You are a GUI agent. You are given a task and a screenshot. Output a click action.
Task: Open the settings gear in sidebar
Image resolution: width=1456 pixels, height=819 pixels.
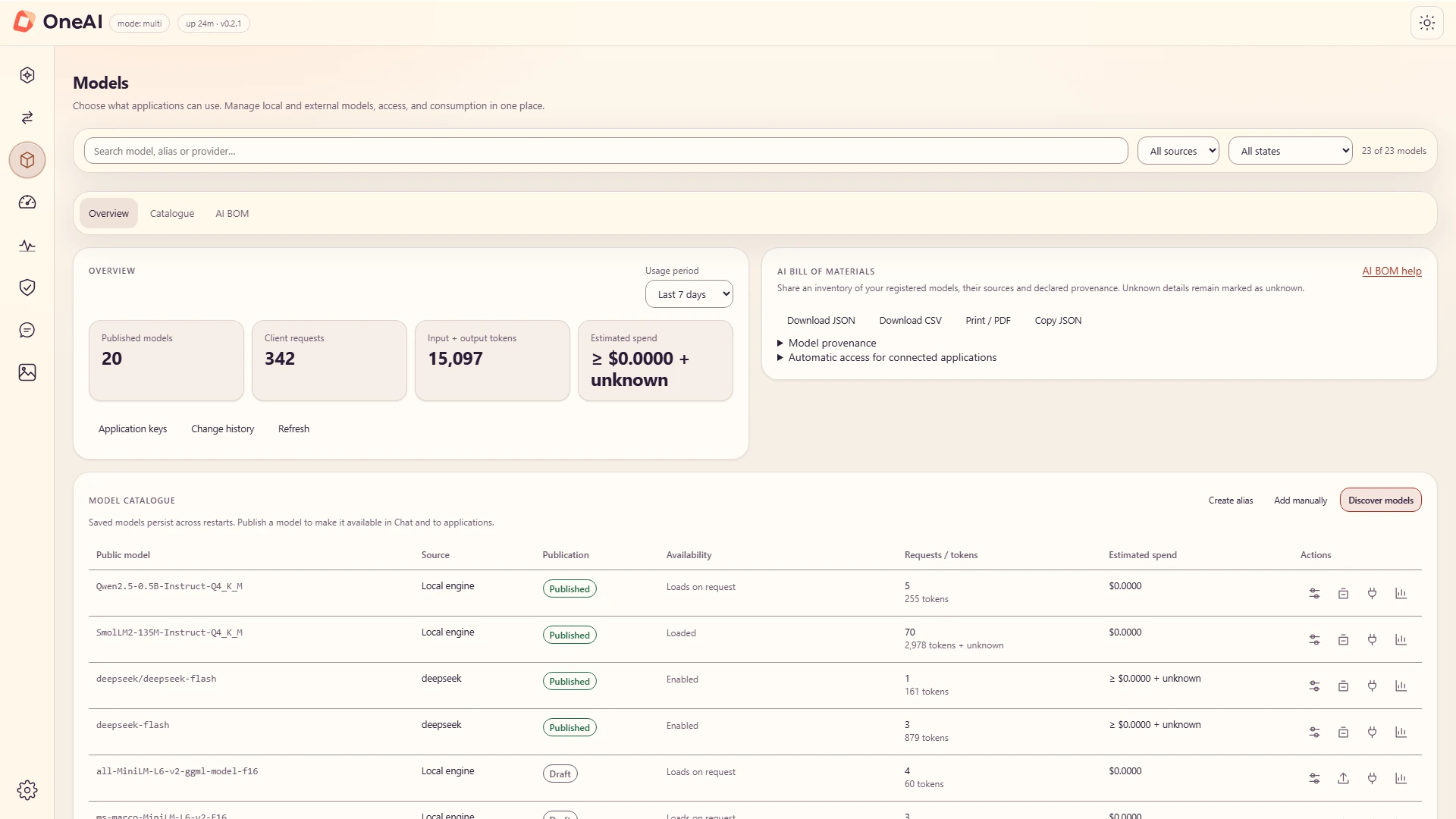[x=27, y=790]
